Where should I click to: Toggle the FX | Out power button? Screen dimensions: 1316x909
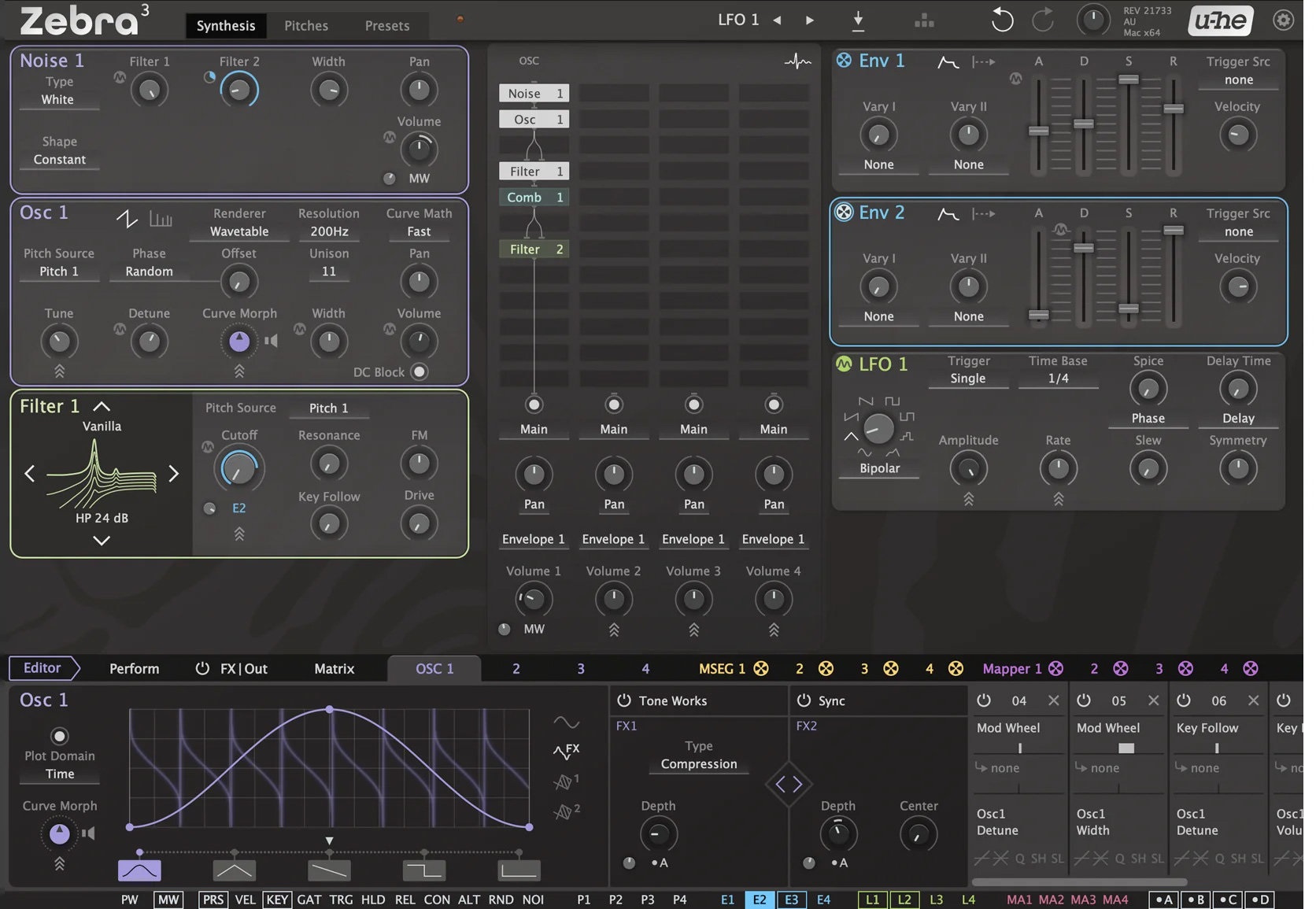point(202,668)
